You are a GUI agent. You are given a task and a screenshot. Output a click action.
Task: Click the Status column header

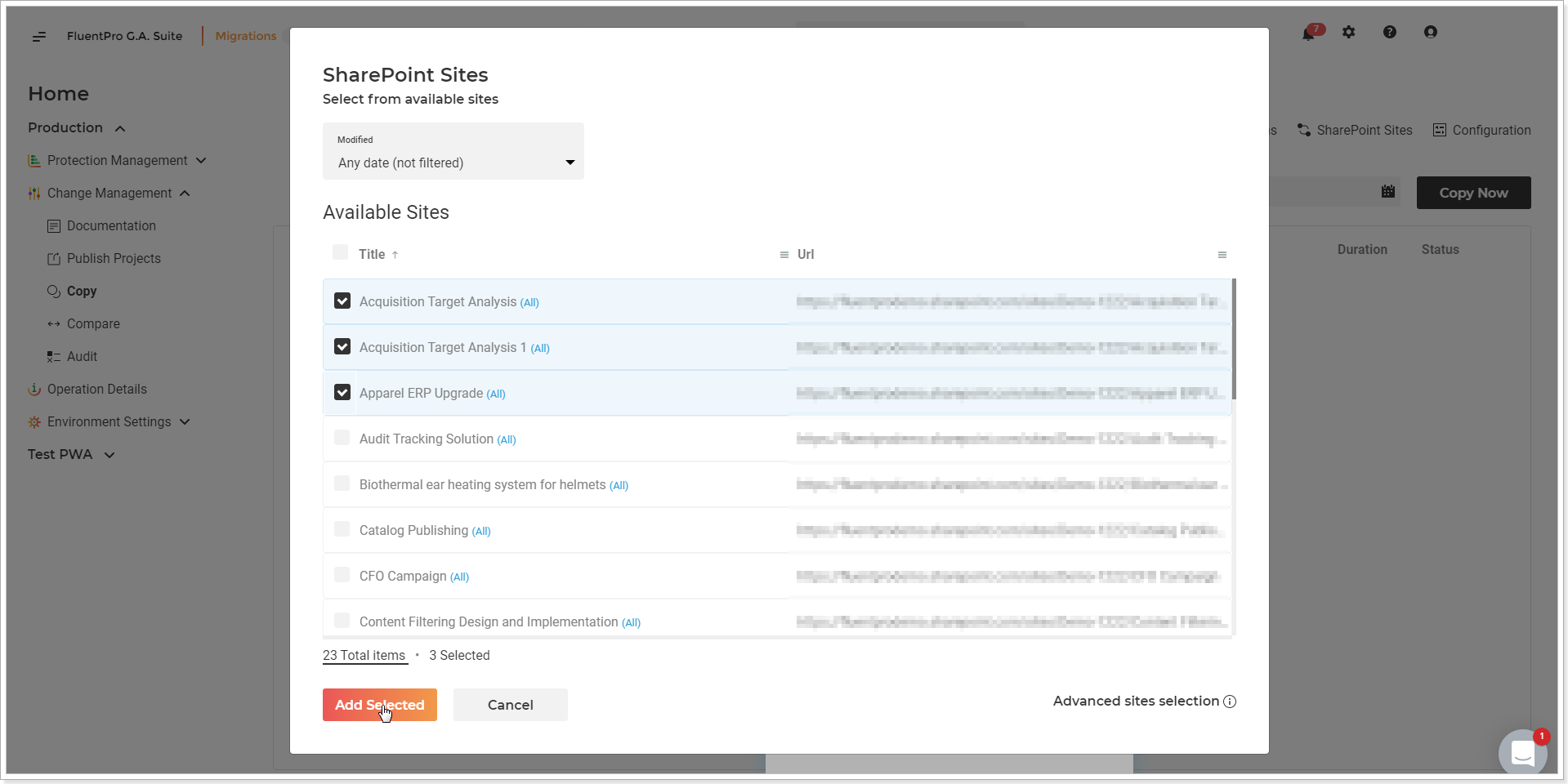point(1440,249)
